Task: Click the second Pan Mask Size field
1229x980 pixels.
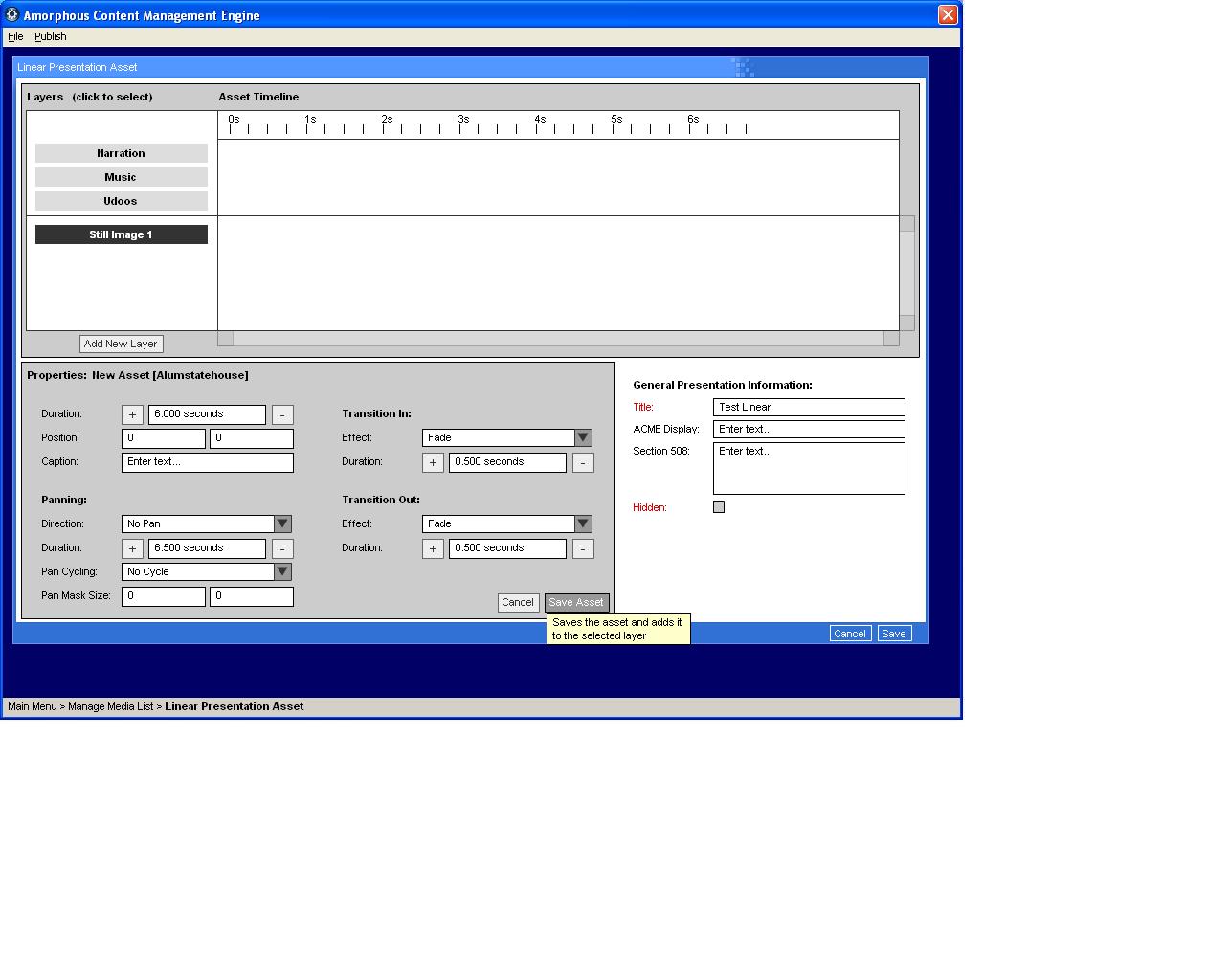Action: (x=252, y=596)
